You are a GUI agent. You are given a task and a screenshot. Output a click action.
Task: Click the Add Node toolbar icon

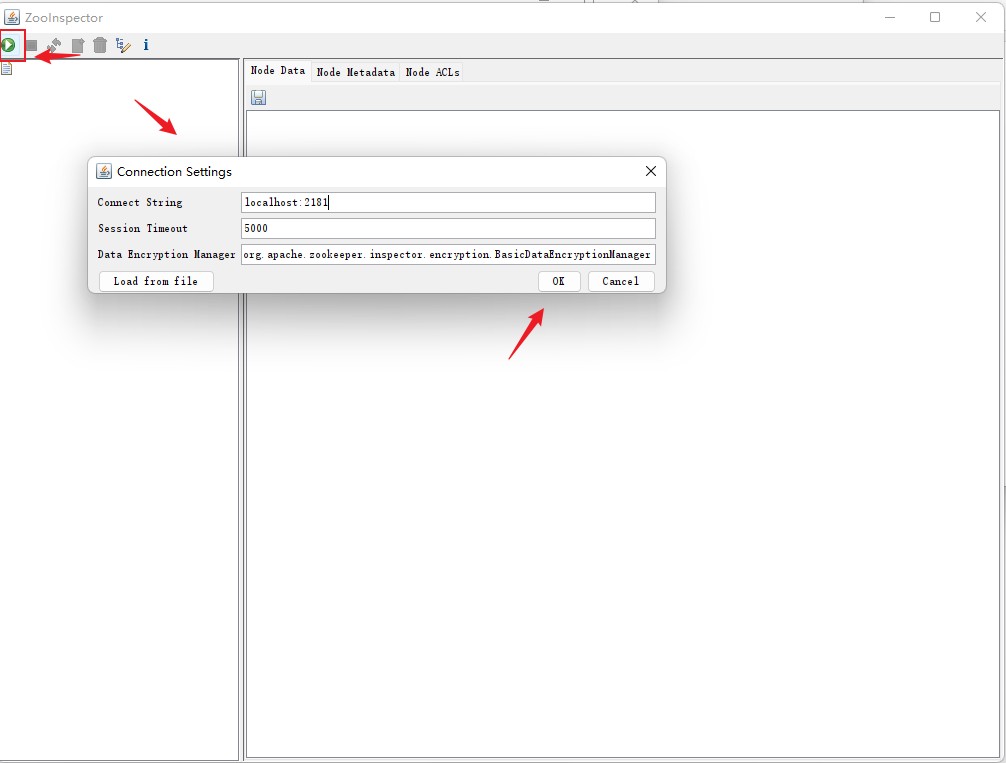pyautogui.click(x=77, y=45)
